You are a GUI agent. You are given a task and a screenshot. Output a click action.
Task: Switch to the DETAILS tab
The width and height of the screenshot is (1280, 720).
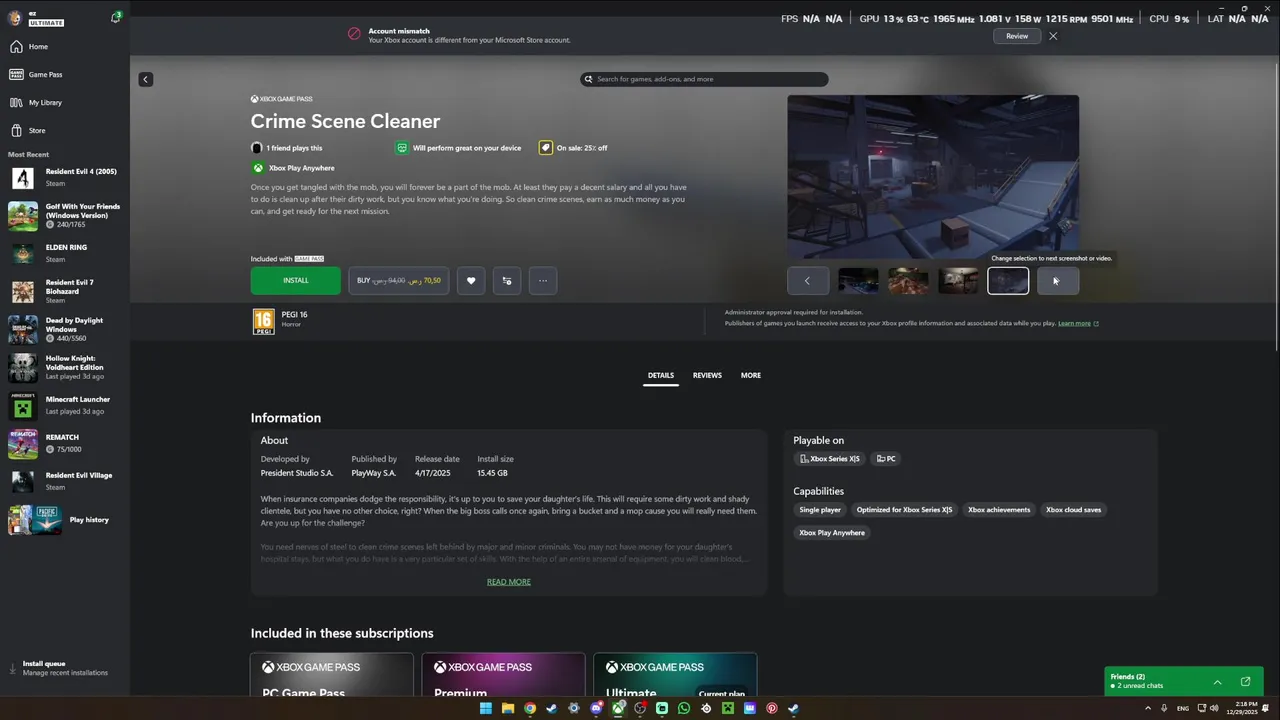click(660, 376)
